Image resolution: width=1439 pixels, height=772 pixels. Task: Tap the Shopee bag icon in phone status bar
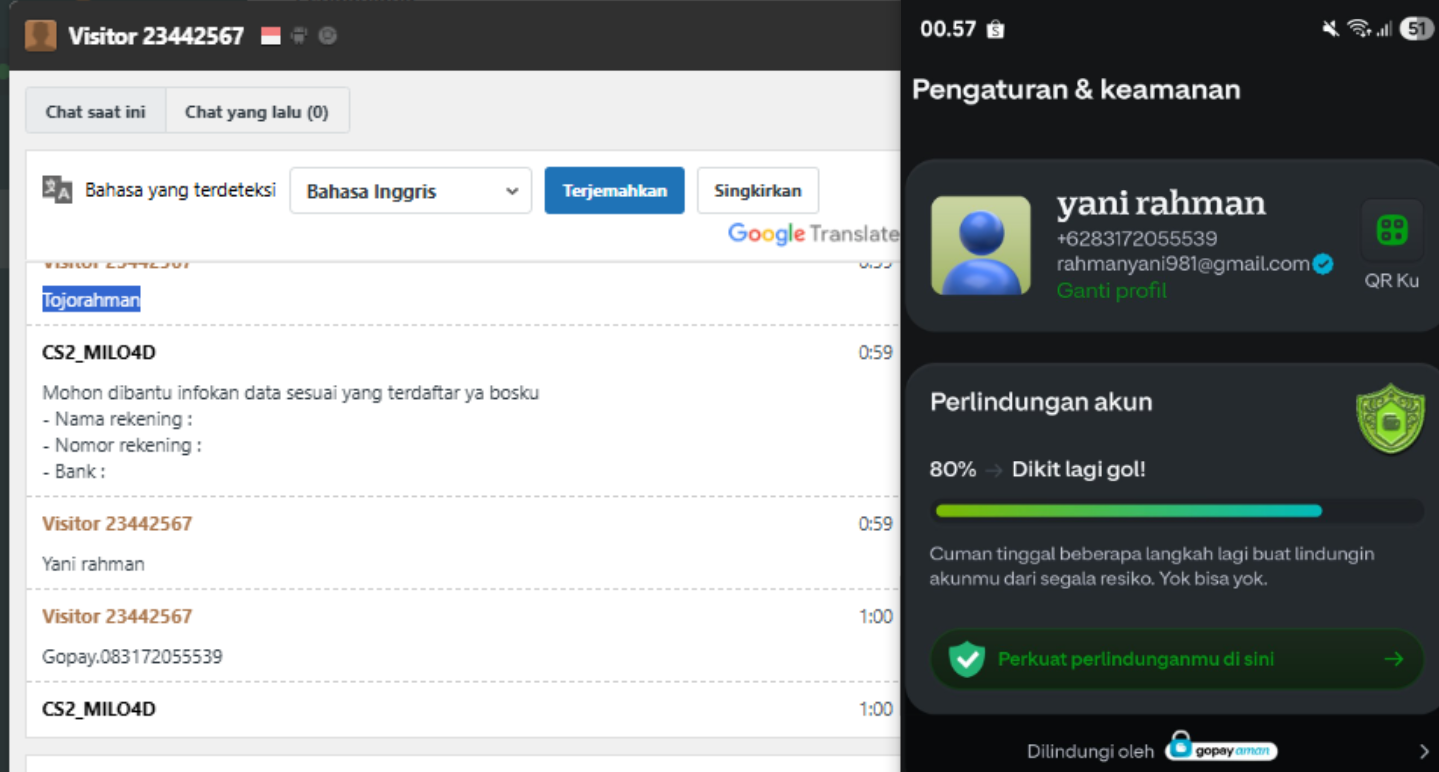point(995,29)
